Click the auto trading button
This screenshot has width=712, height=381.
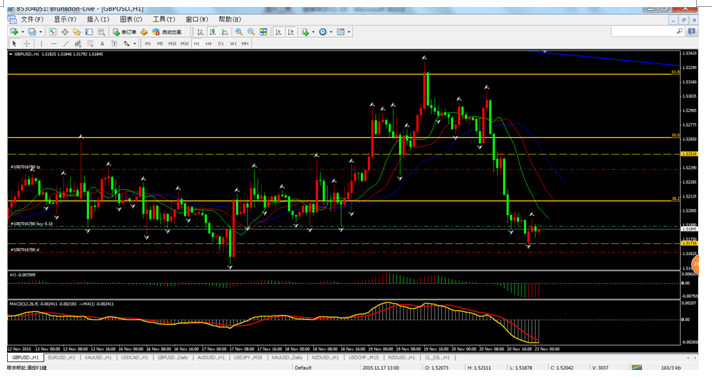(x=167, y=32)
